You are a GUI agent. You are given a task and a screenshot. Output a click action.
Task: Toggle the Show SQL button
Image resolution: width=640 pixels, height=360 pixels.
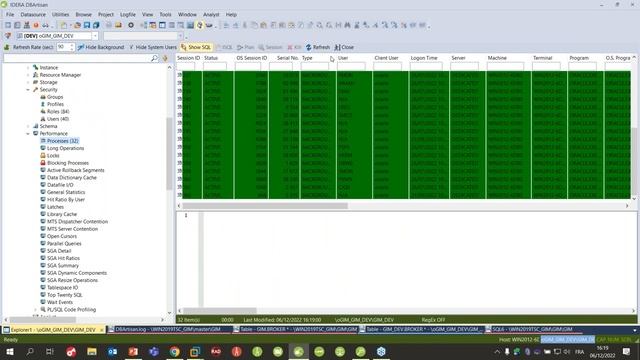[196, 47]
